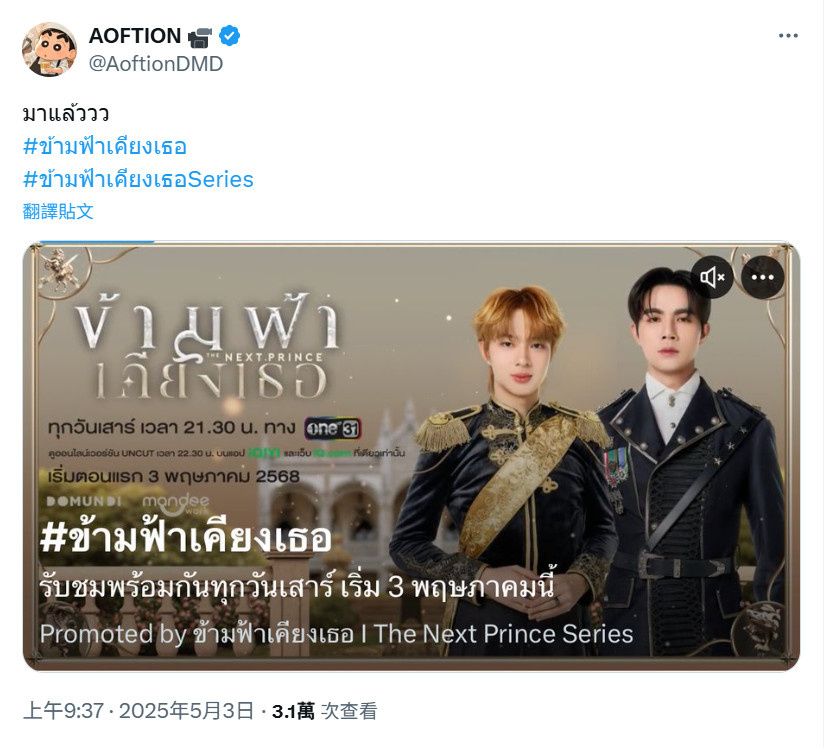Screen dimensions: 827x748
Task: Click the large #ข้ามฟ้าเคียงเธอ overlay title
Action: pos(186,539)
